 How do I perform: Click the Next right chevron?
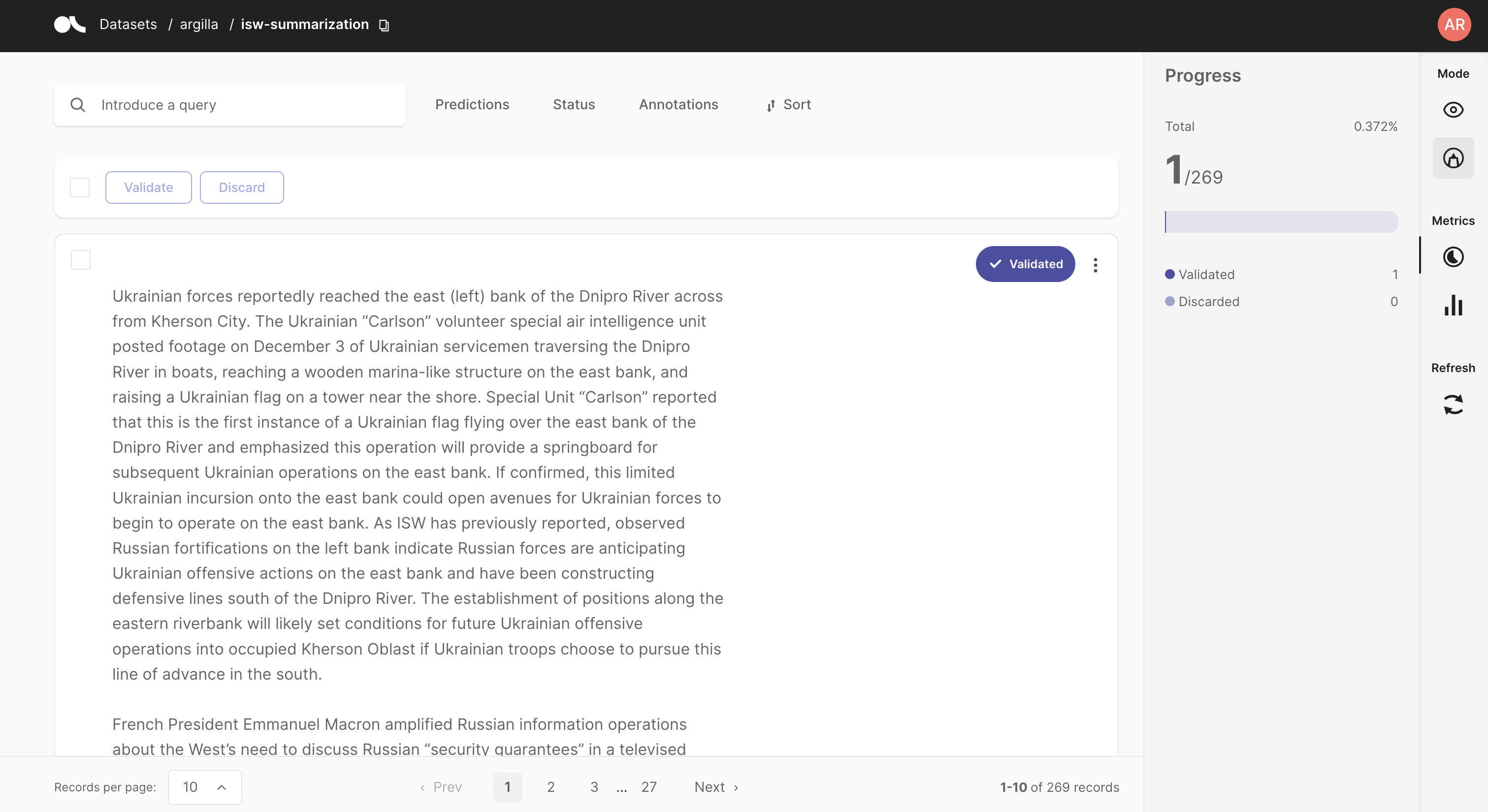tap(736, 787)
